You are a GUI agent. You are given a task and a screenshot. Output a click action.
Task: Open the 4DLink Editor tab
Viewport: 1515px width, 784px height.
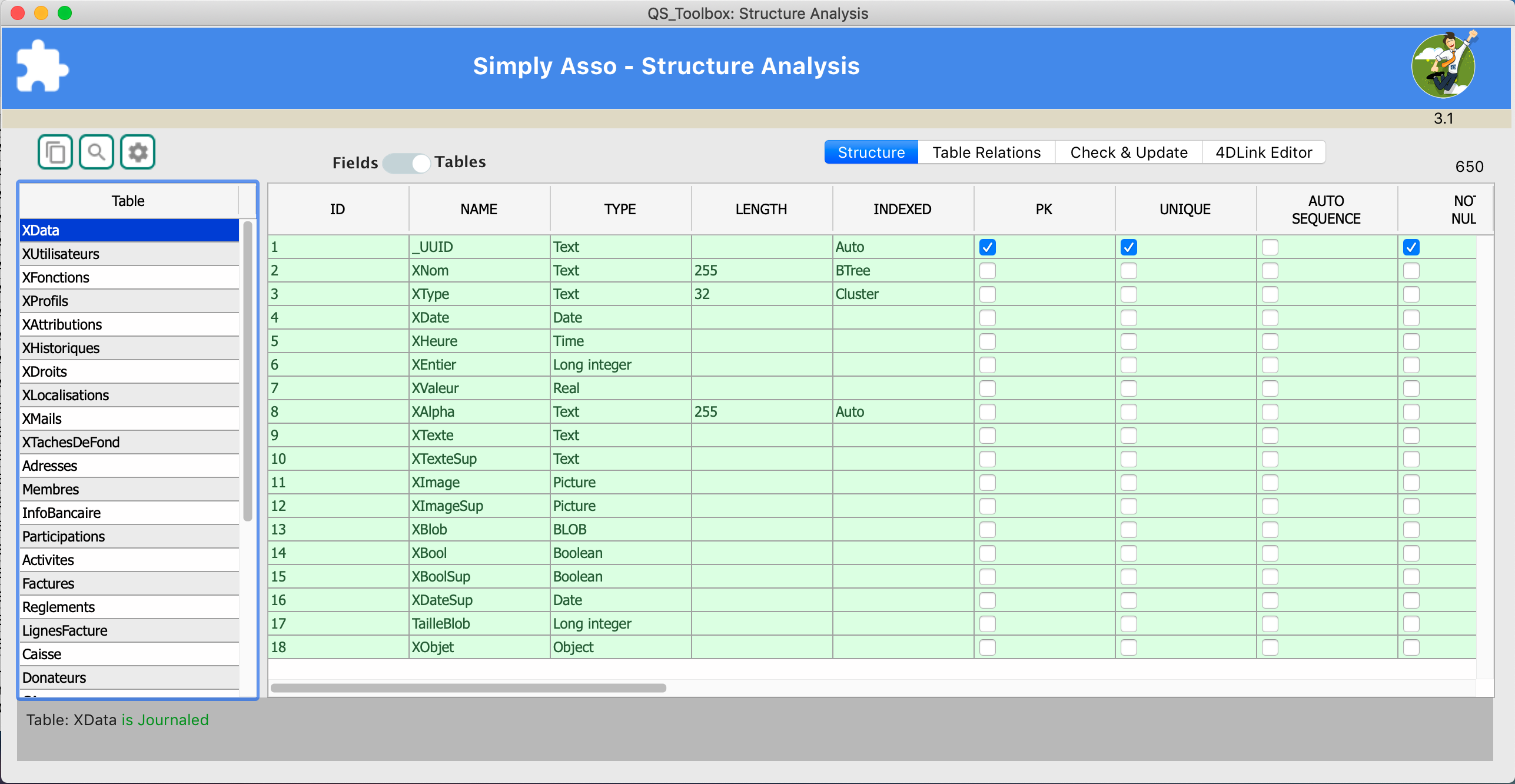tap(1263, 152)
